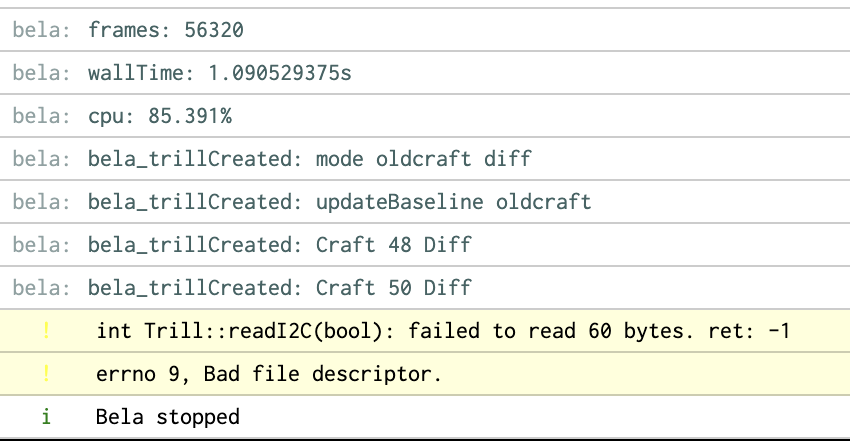
Task: Click the info icon beside Bela stopped
Action: [x=46, y=416]
